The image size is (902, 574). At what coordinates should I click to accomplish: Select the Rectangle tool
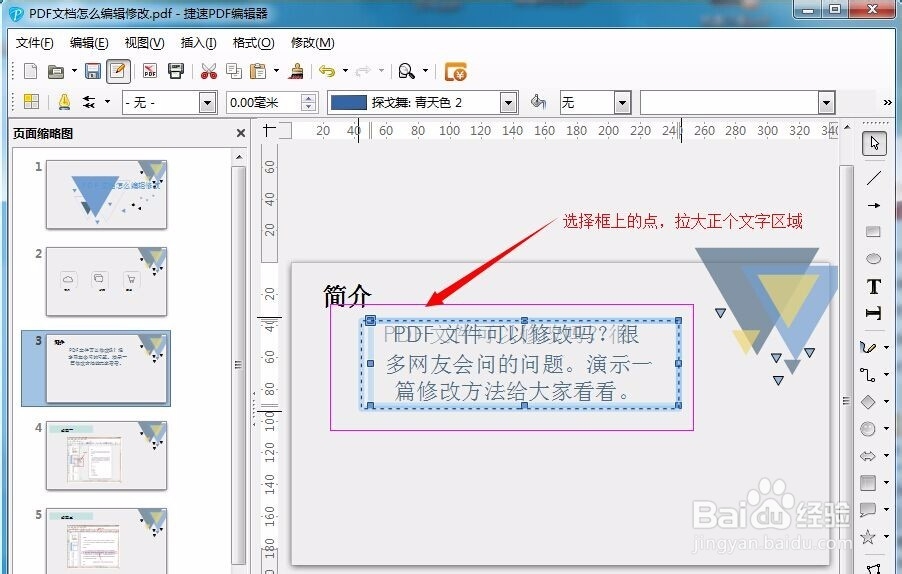tap(873, 232)
